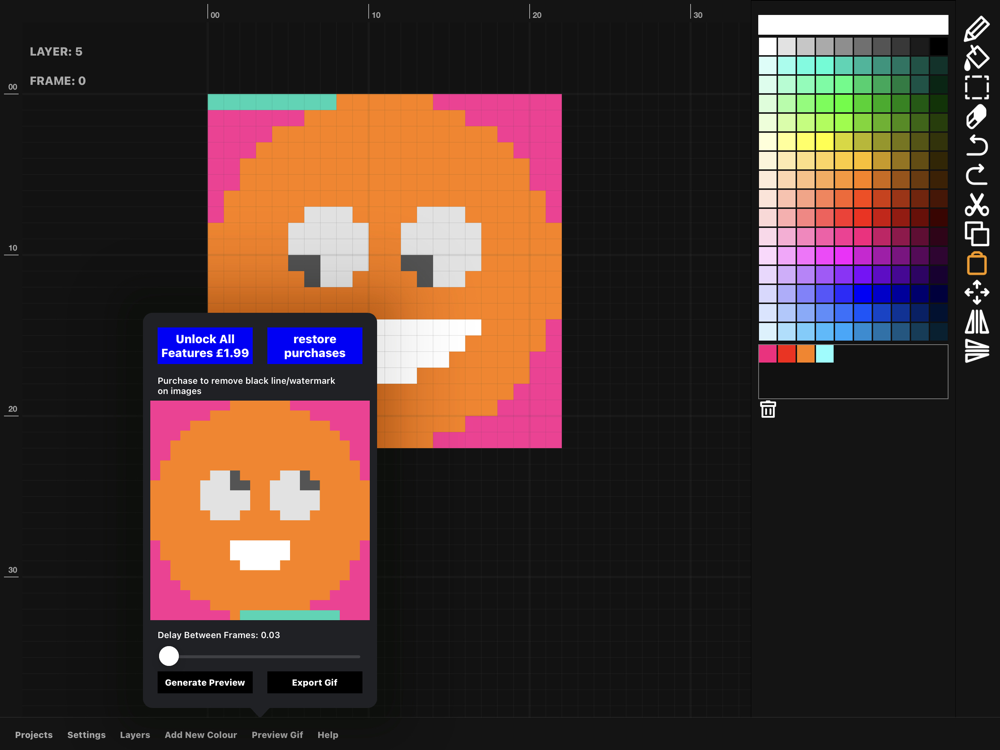Open the Layers menu
Image resolution: width=1000 pixels, height=750 pixels.
[x=135, y=735]
